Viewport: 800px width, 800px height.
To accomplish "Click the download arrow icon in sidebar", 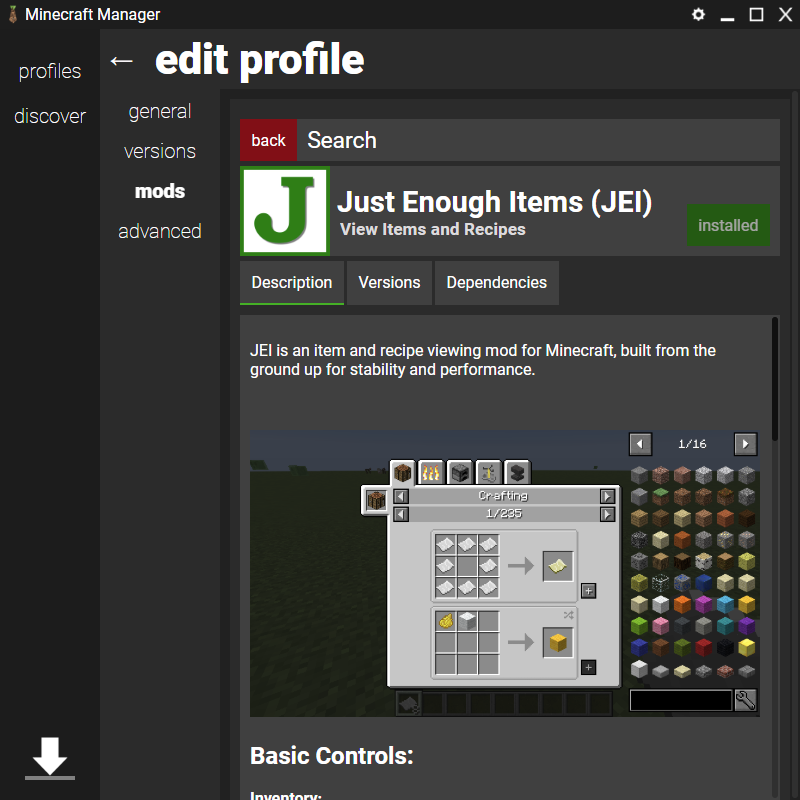I will [50, 758].
